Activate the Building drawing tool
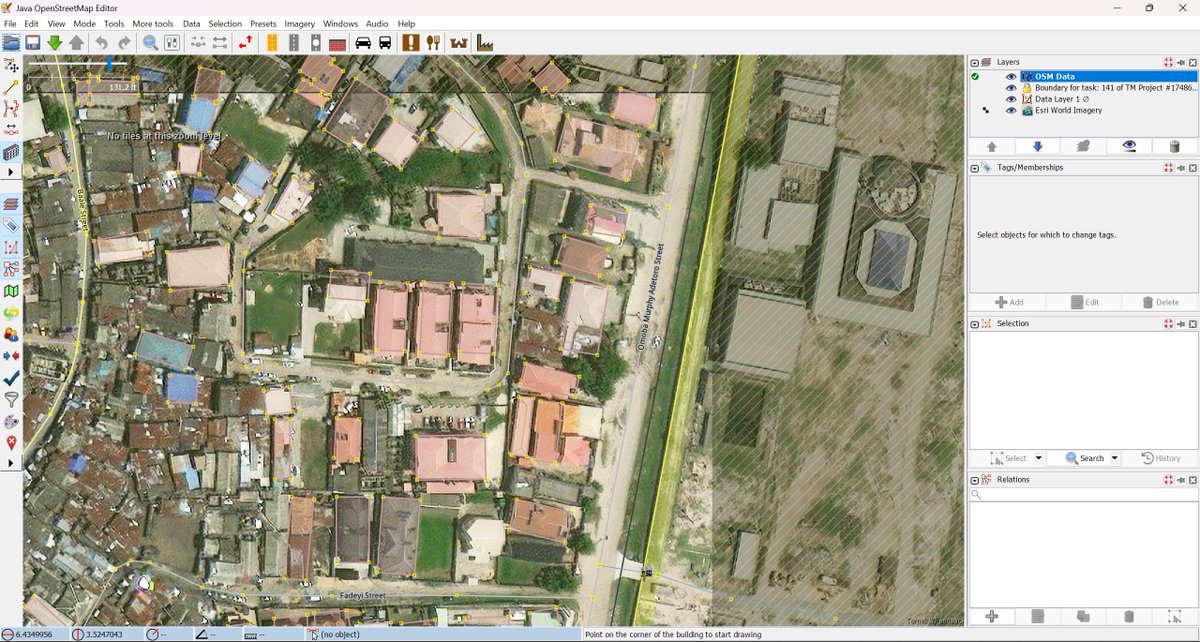Screen dimensions: 1200x642 click(10, 152)
